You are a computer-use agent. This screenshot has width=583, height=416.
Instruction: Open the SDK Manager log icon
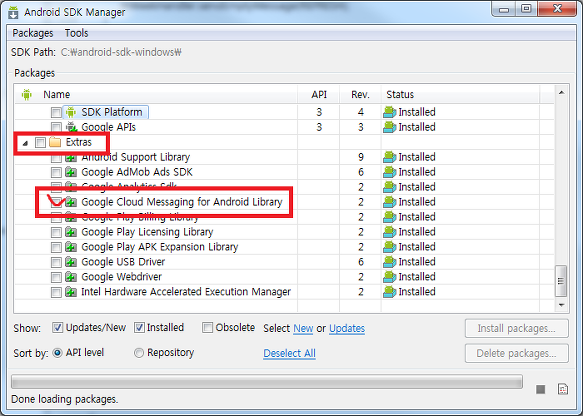point(563,389)
